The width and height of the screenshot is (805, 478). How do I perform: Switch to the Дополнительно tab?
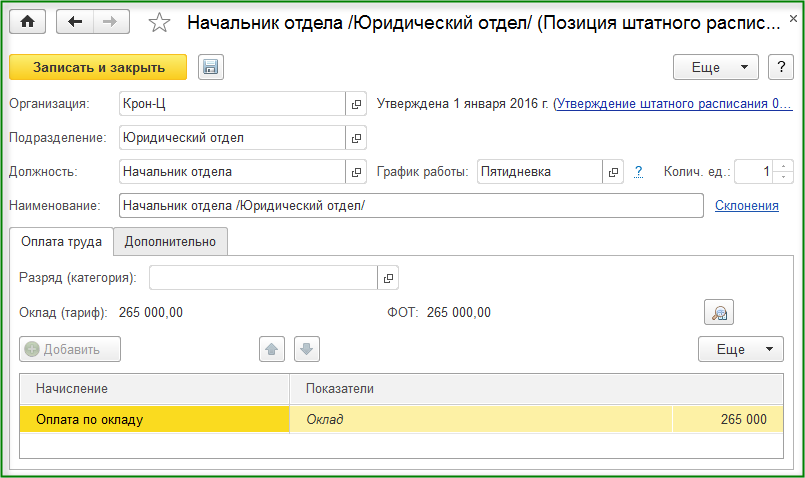pos(170,241)
